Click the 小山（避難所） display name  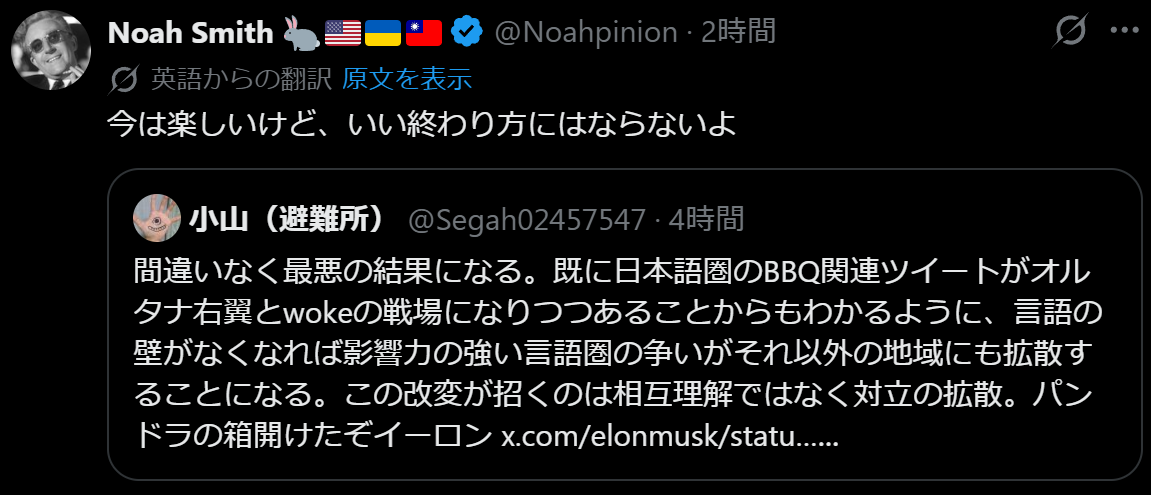289,219
